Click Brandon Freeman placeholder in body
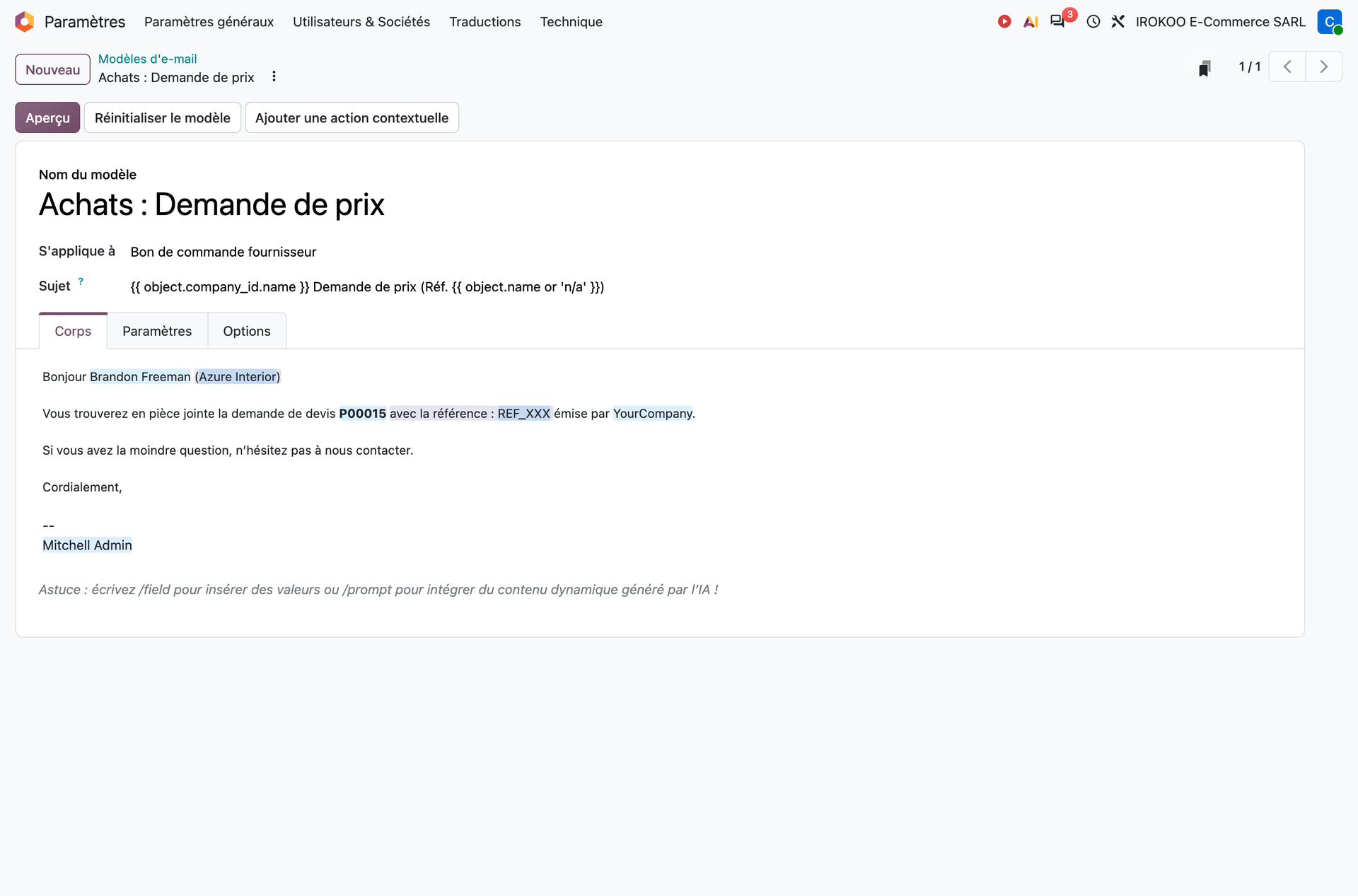Viewport: 1358px width, 896px height. click(140, 377)
